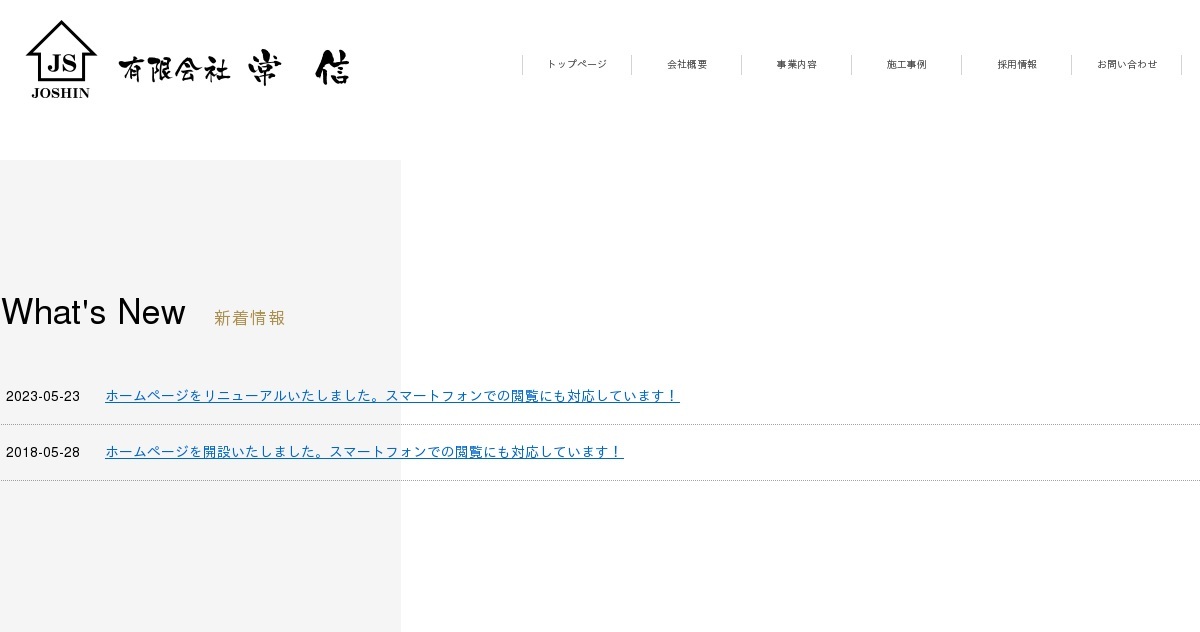Click スマートフォン in the 2023 announcement

(435, 396)
